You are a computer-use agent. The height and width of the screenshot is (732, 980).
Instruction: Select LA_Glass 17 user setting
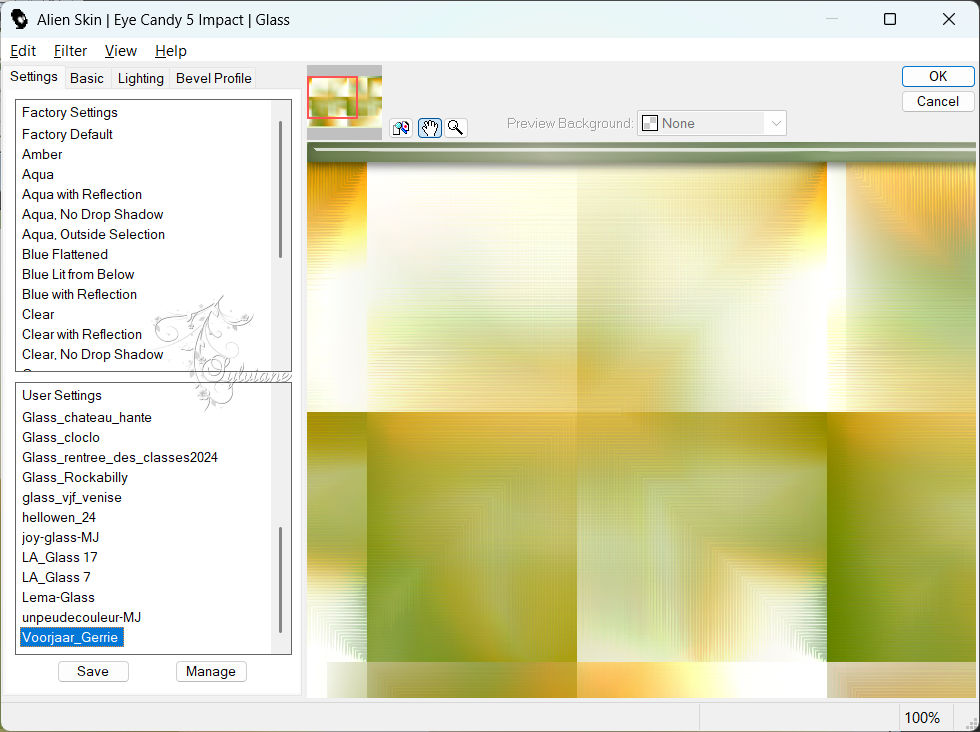point(59,558)
